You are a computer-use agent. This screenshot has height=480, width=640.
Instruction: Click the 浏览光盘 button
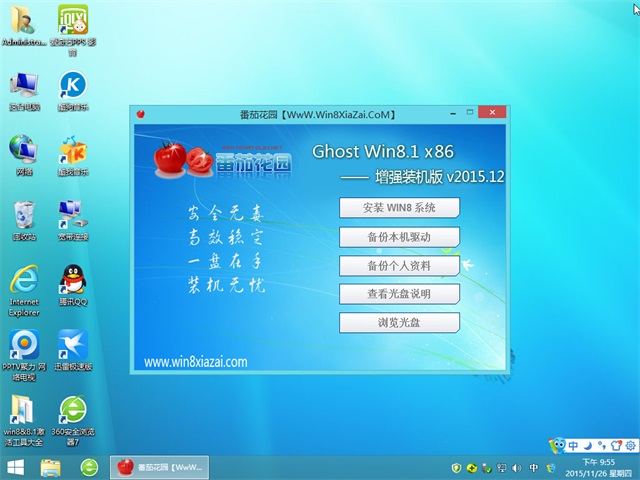[x=399, y=323]
